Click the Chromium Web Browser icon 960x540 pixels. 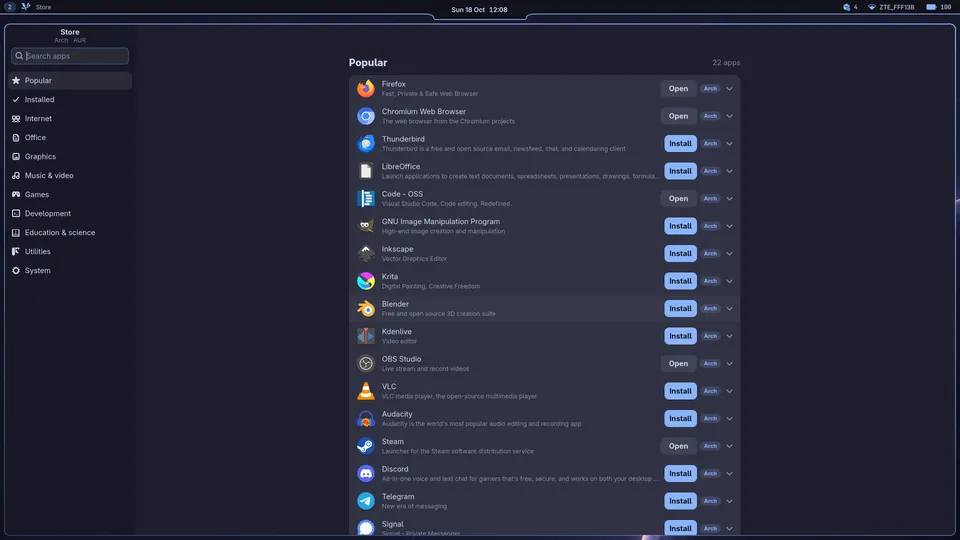coord(366,116)
